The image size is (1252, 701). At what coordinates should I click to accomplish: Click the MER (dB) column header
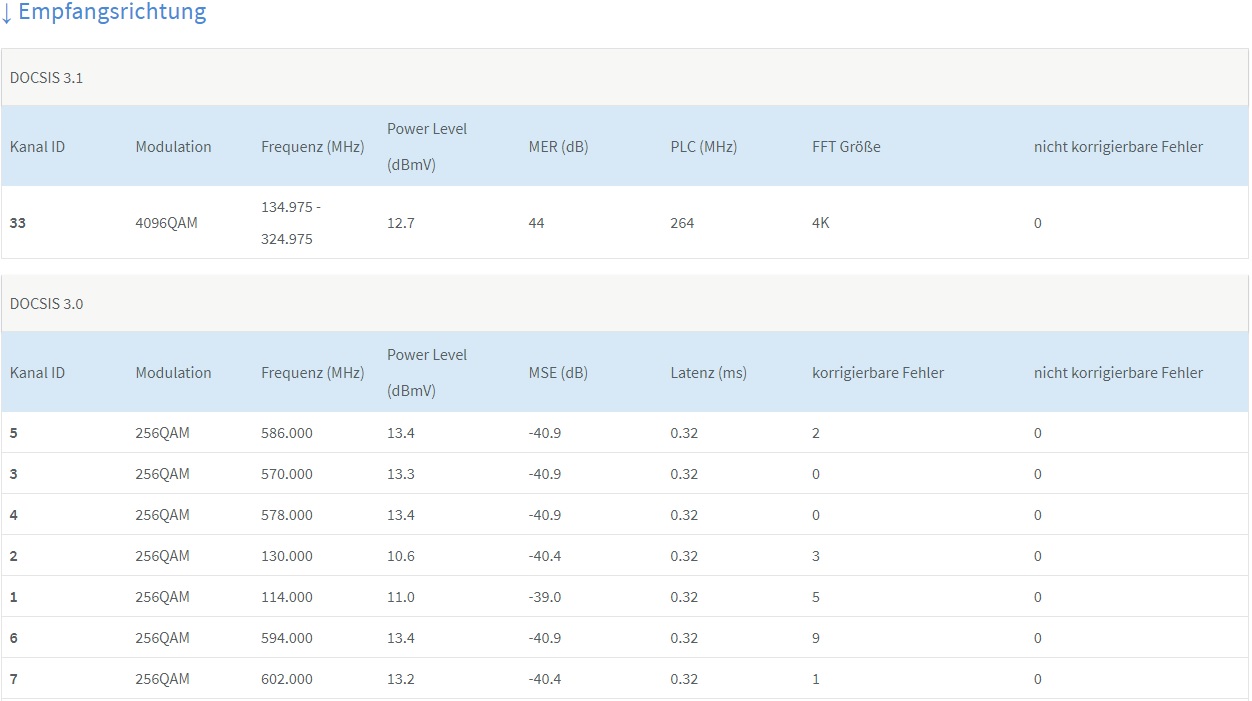[x=559, y=147]
